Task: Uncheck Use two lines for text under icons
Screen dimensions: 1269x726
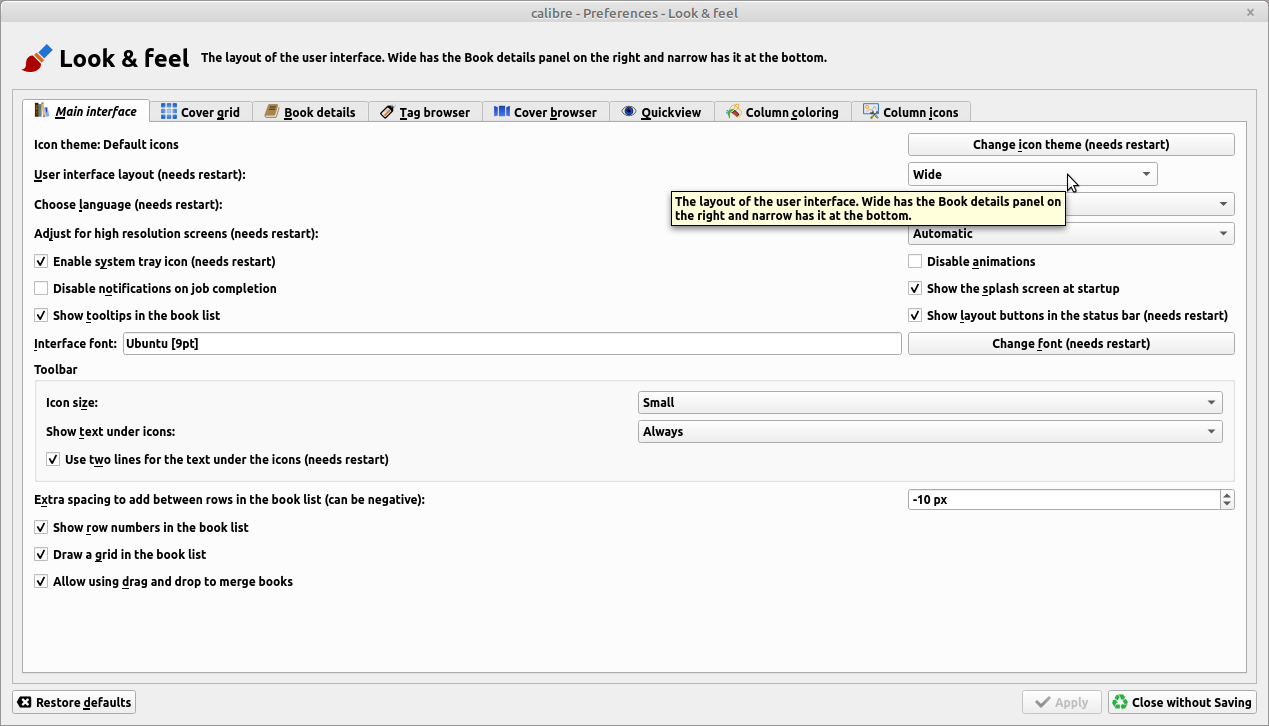Action: (53, 460)
